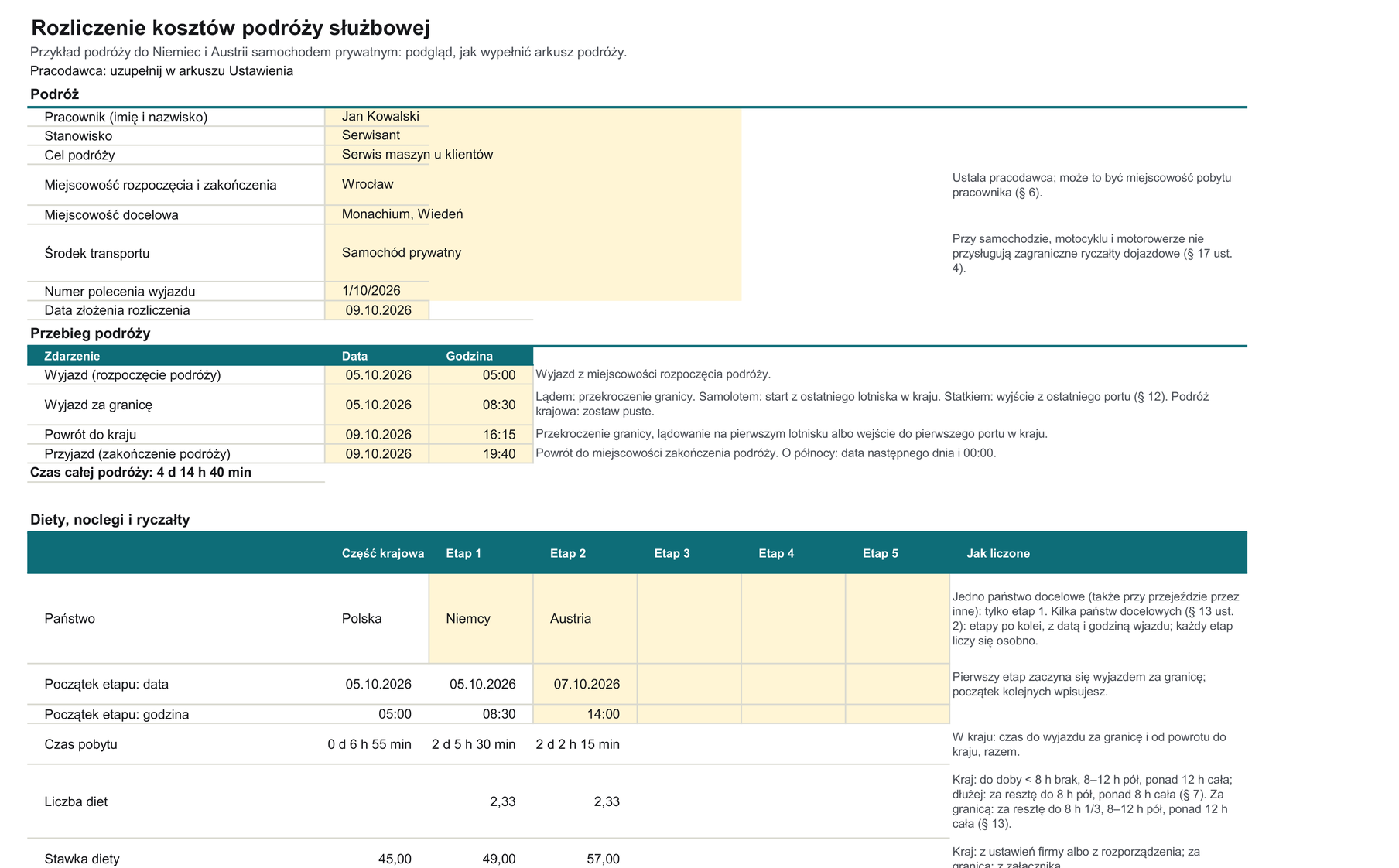Click the position cell 'Serwisant'

pyautogui.click(x=532, y=135)
